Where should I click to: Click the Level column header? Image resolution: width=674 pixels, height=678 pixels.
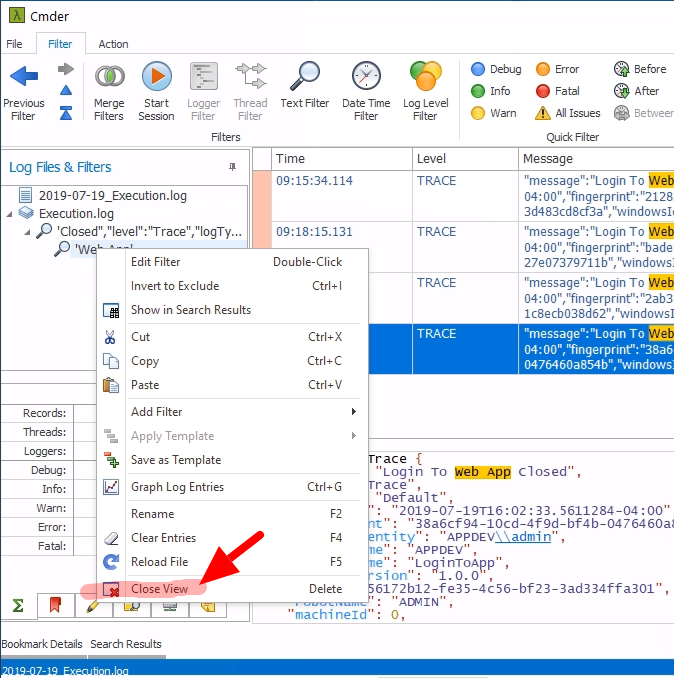(465, 159)
